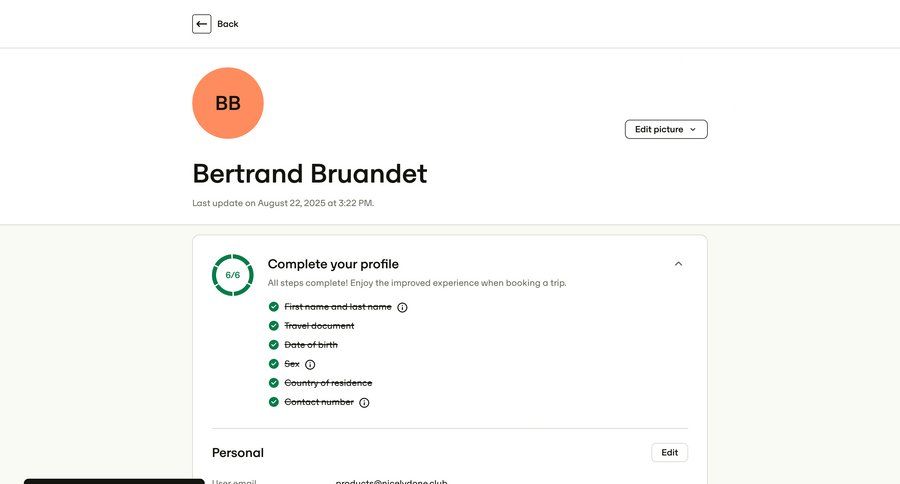Click green checkmark beside Contact number

point(274,402)
